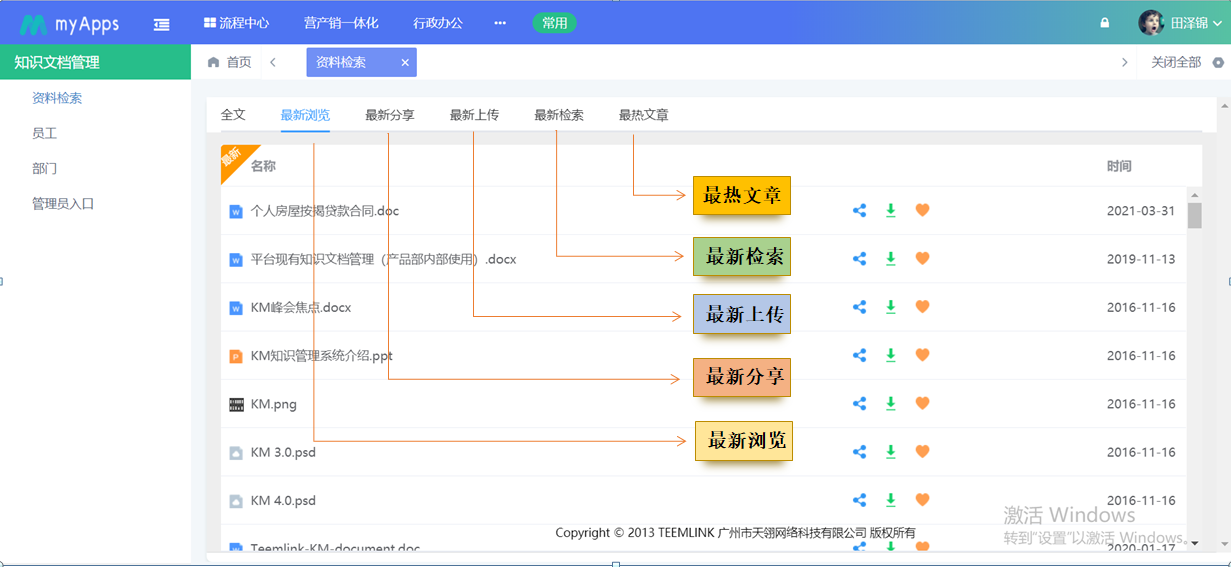Download the KM峰会焦点.docx file
Screen dimensions: 1231x567
pyautogui.click(x=891, y=307)
